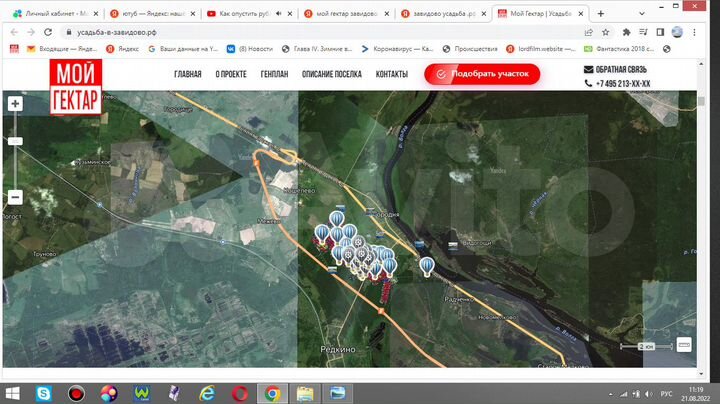
Task: Open the Глава IV. Зимние bookmark
Action: coord(317,49)
